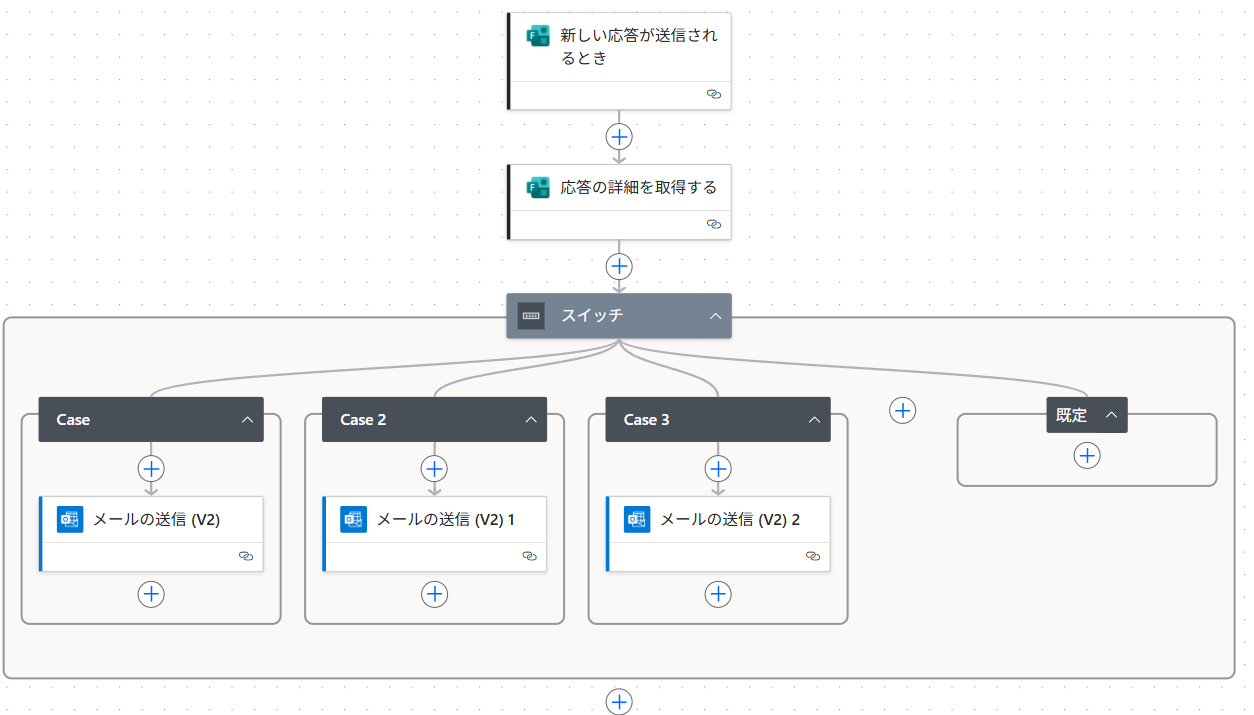Click the スイッチ control icon

coord(531,316)
